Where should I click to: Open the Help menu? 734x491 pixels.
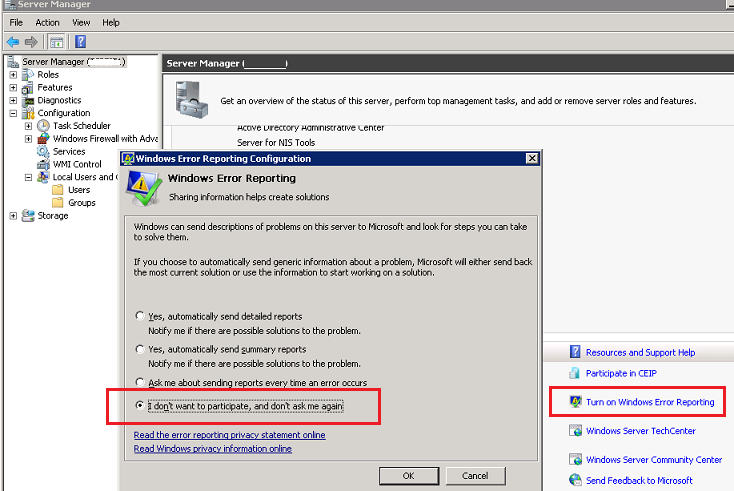[x=111, y=22]
